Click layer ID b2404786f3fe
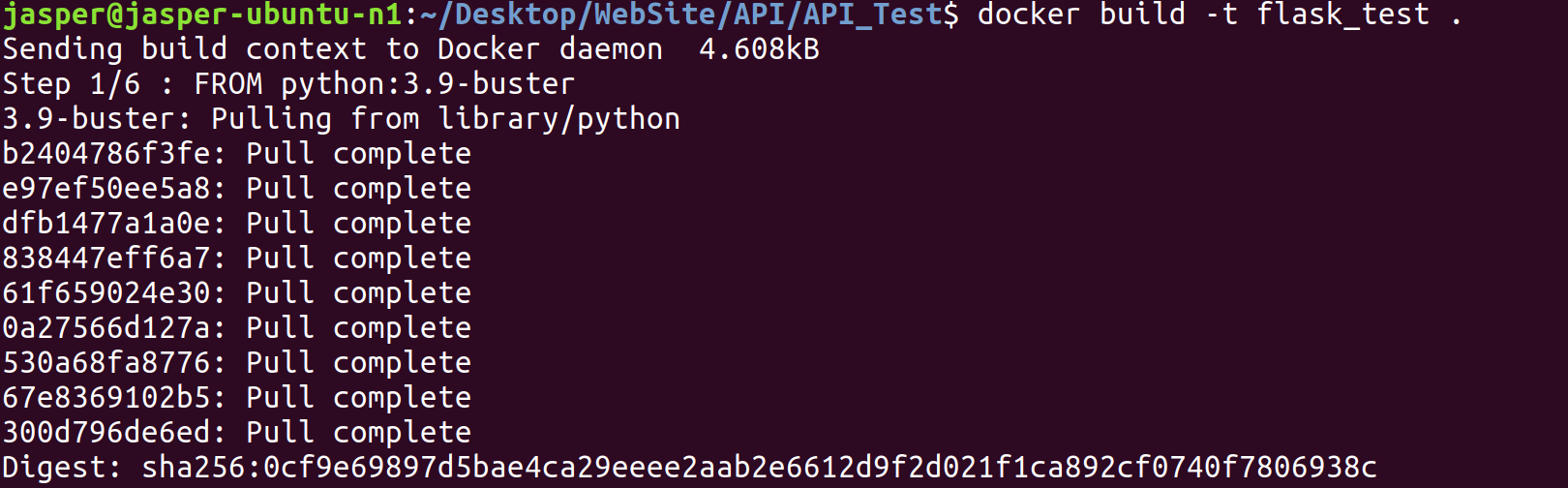Image resolution: width=1568 pixels, height=488 pixels. [106, 154]
